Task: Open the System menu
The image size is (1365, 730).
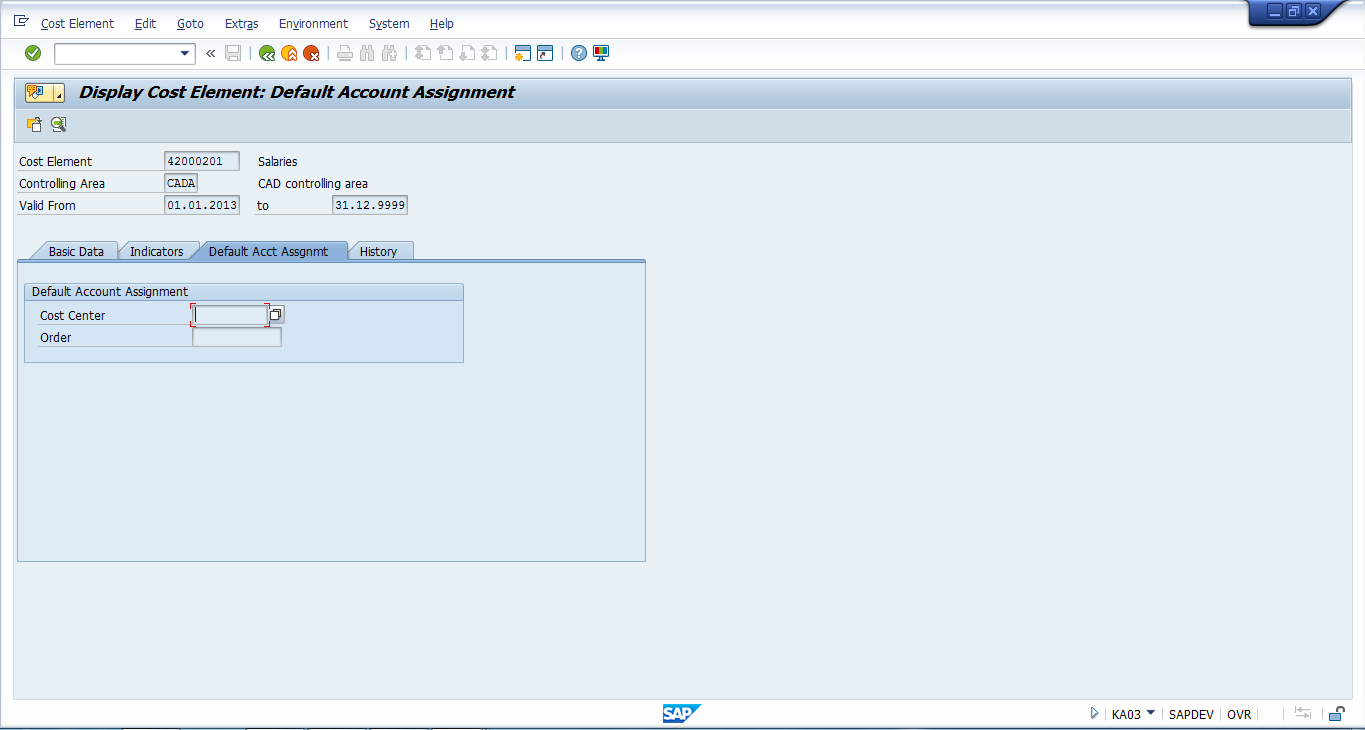Action: (389, 23)
